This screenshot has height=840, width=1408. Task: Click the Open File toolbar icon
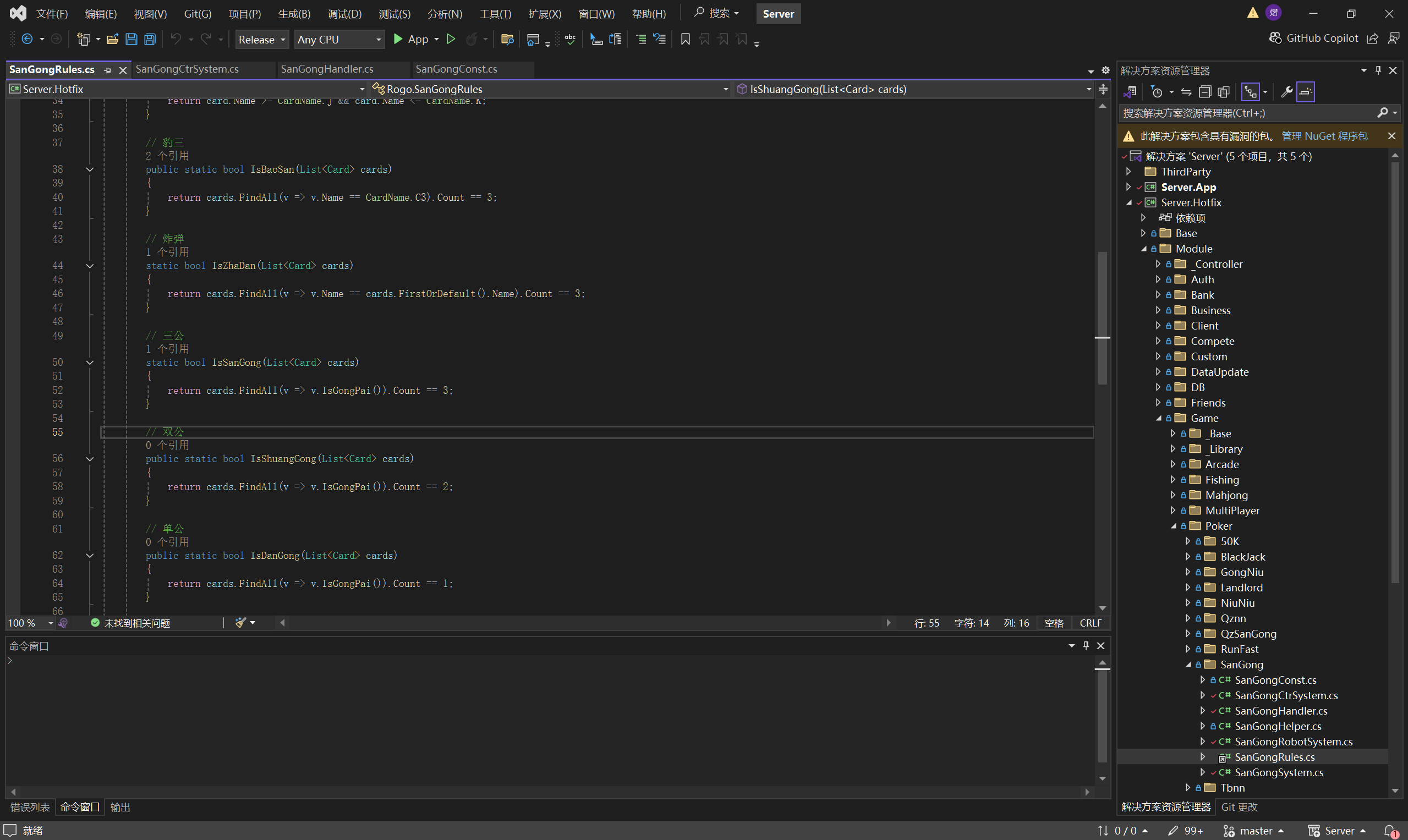point(112,39)
